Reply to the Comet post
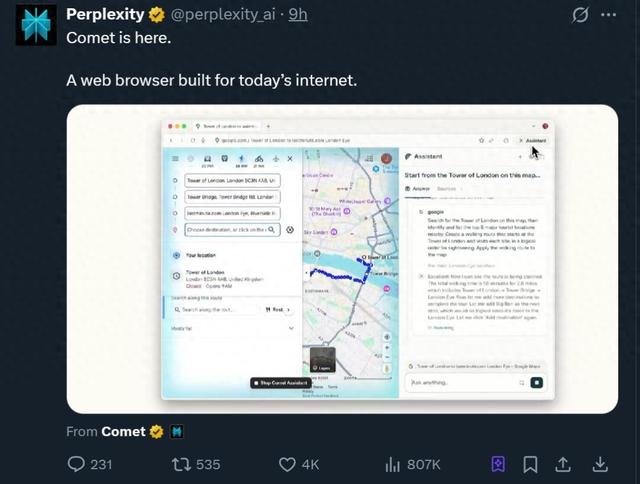Image resolution: width=640 pixels, height=484 pixels. 77,464
